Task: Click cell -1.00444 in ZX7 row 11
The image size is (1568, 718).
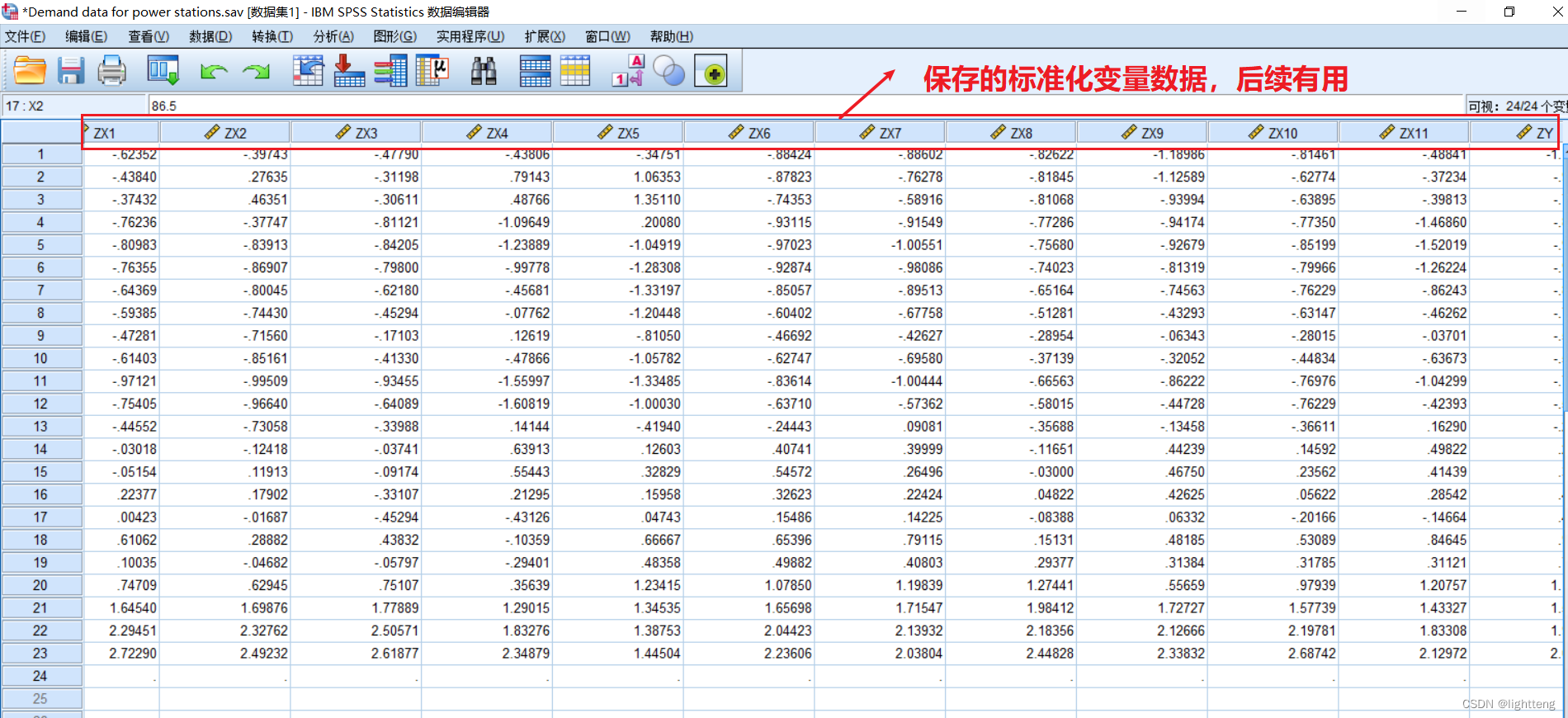Action: tap(881, 381)
